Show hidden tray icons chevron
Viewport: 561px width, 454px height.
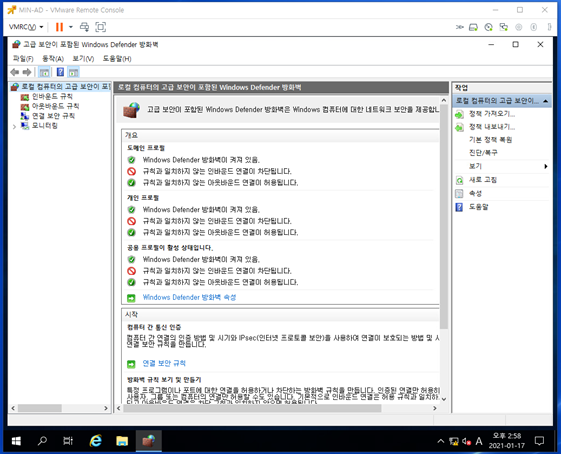[441, 441]
